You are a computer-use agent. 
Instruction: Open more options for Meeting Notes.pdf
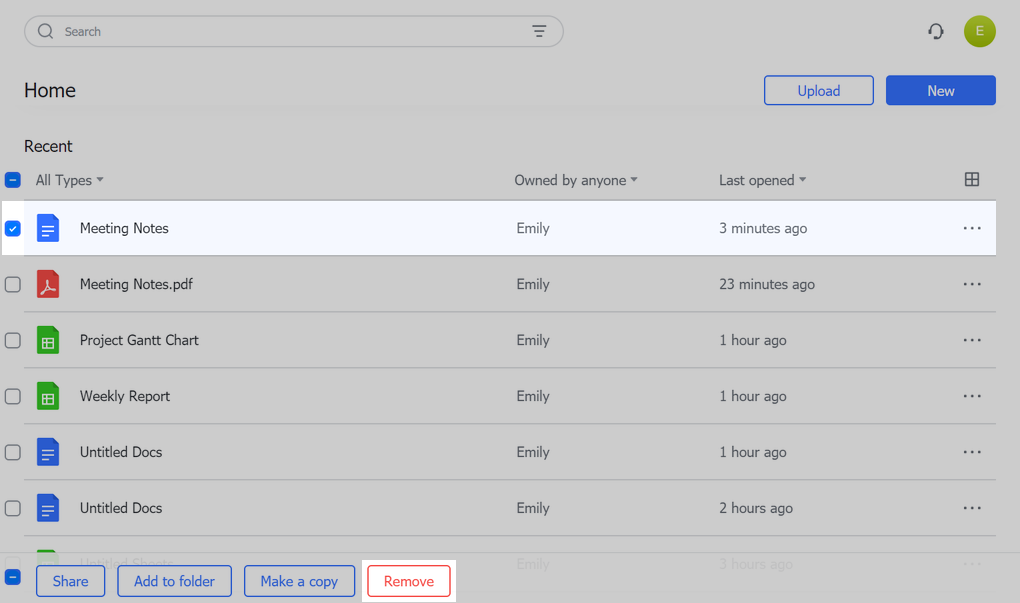pyautogui.click(x=971, y=284)
